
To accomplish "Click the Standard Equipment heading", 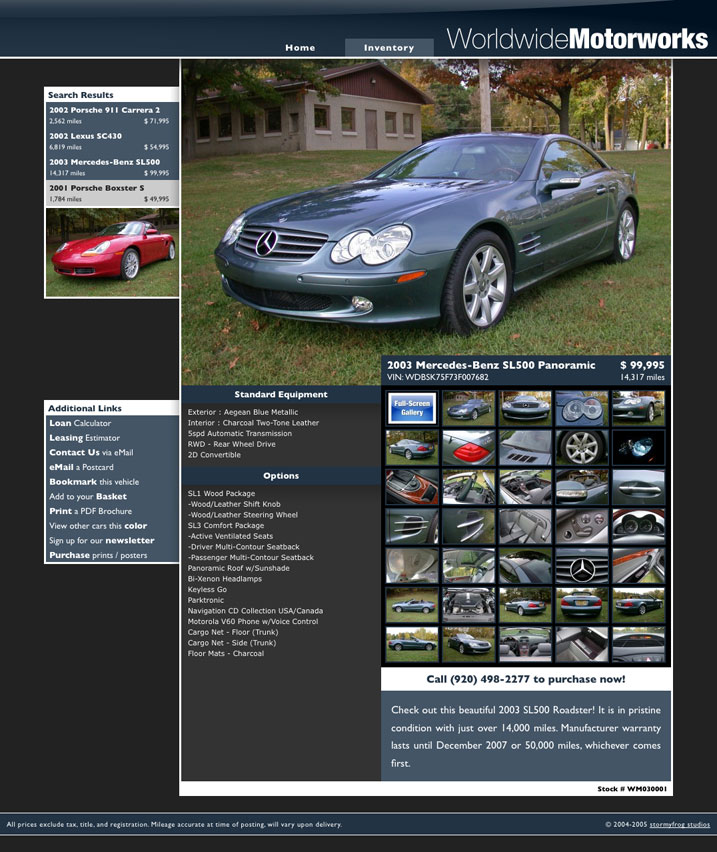I will pyautogui.click(x=281, y=394).
